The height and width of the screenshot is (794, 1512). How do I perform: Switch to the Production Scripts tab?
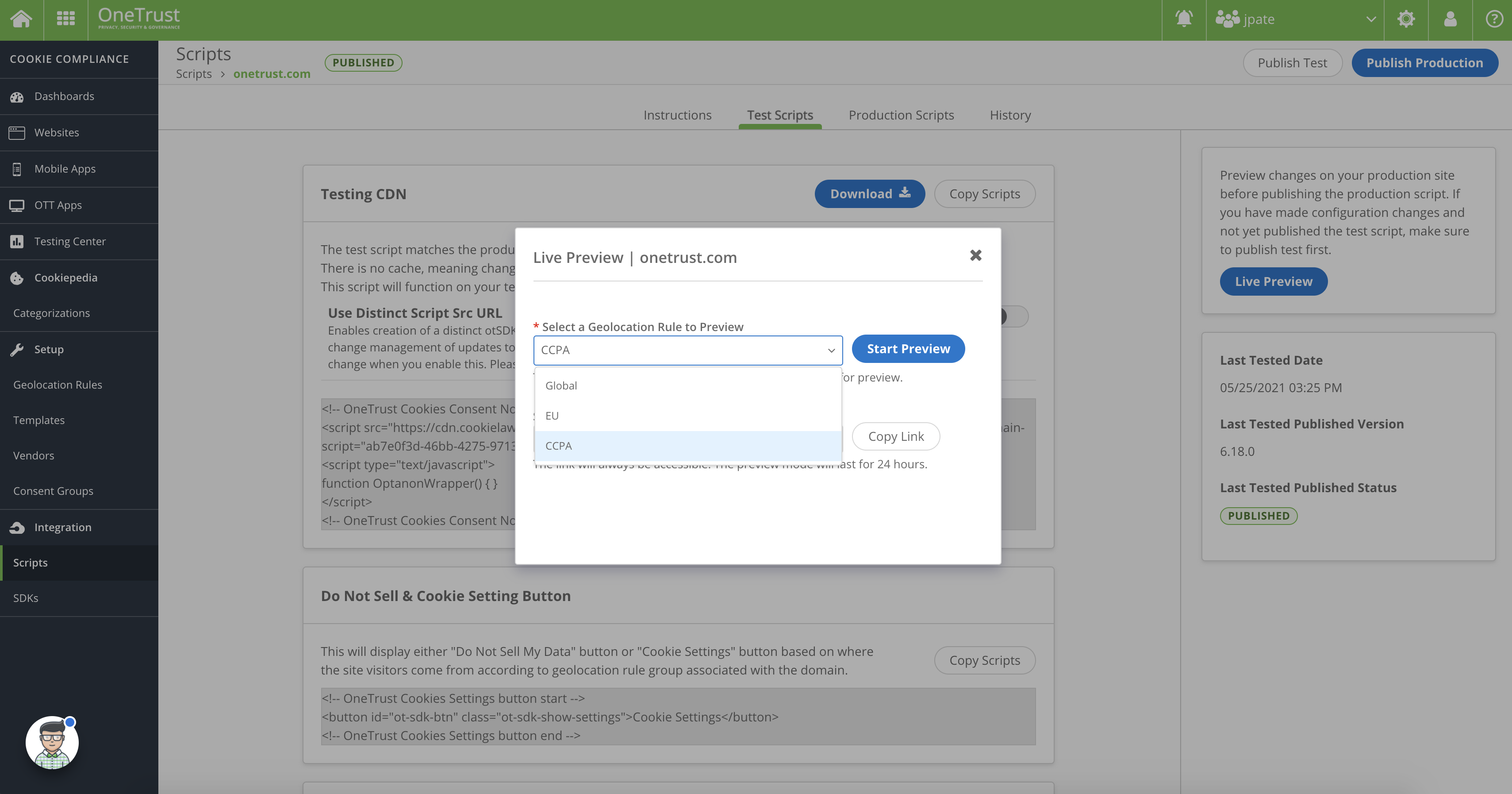click(x=901, y=115)
